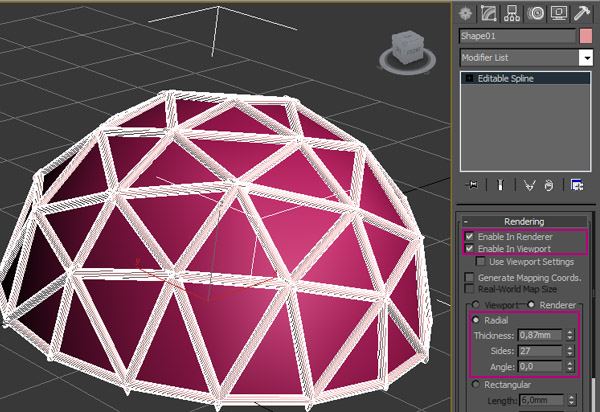Select the Viewport radio option

pyautogui.click(x=476, y=305)
